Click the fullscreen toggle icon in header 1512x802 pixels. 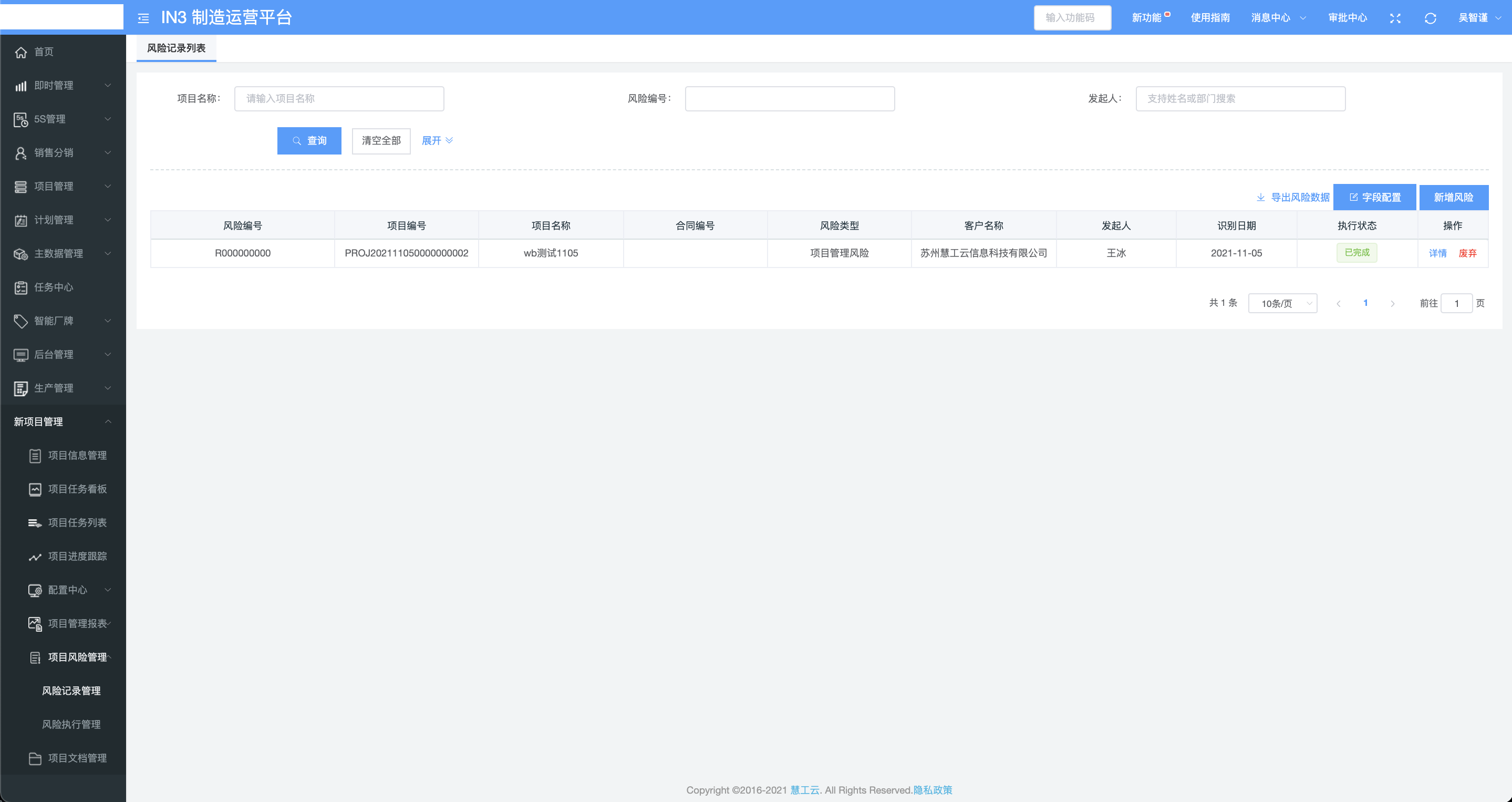pyautogui.click(x=1395, y=18)
